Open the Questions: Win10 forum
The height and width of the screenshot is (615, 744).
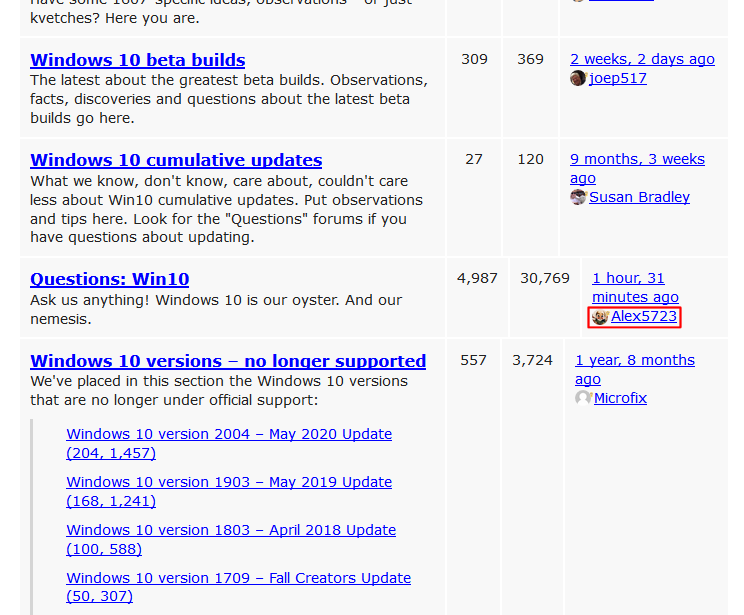[110, 280]
